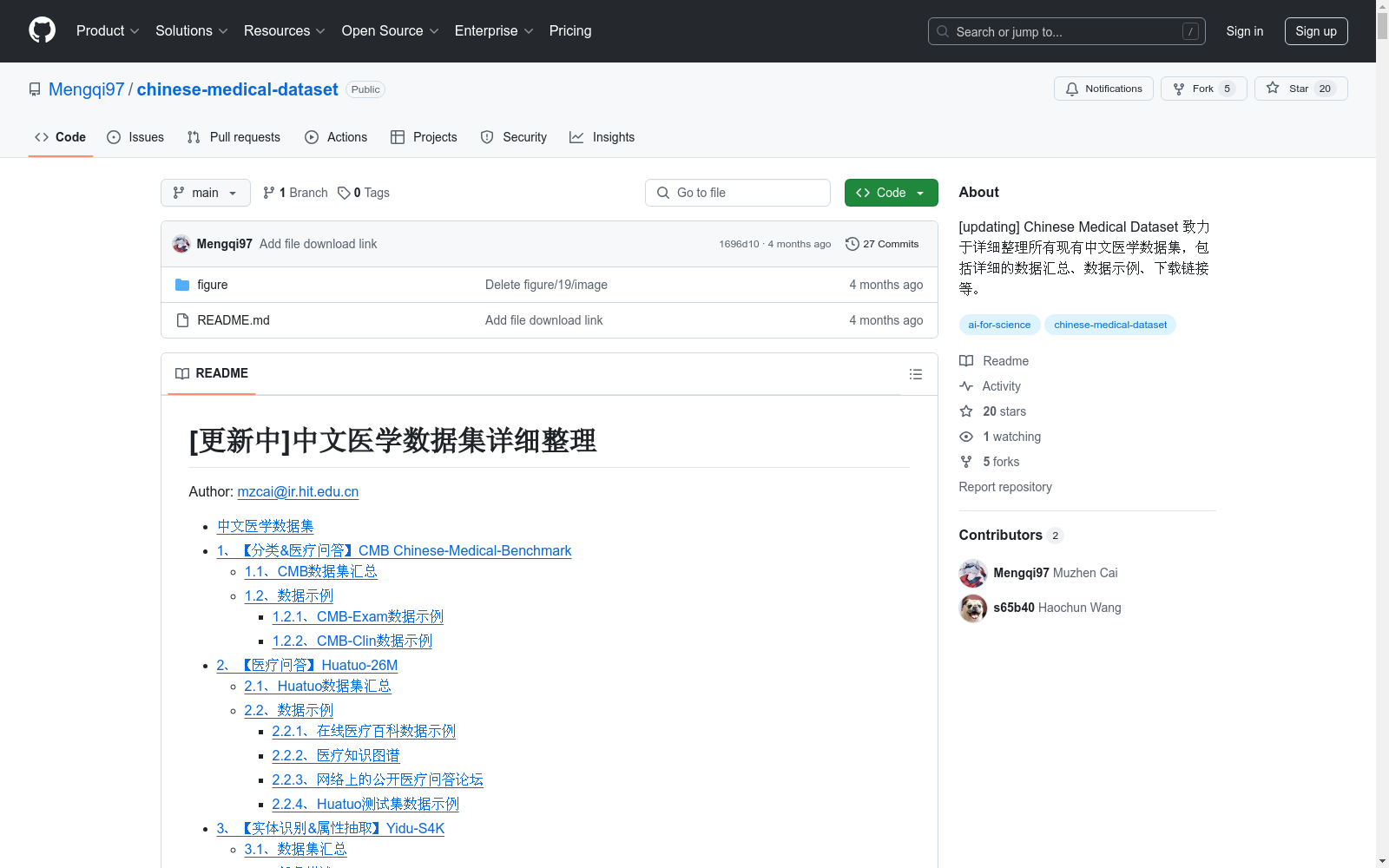Select the README tab header
1389x868 pixels.
pos(212,373)
